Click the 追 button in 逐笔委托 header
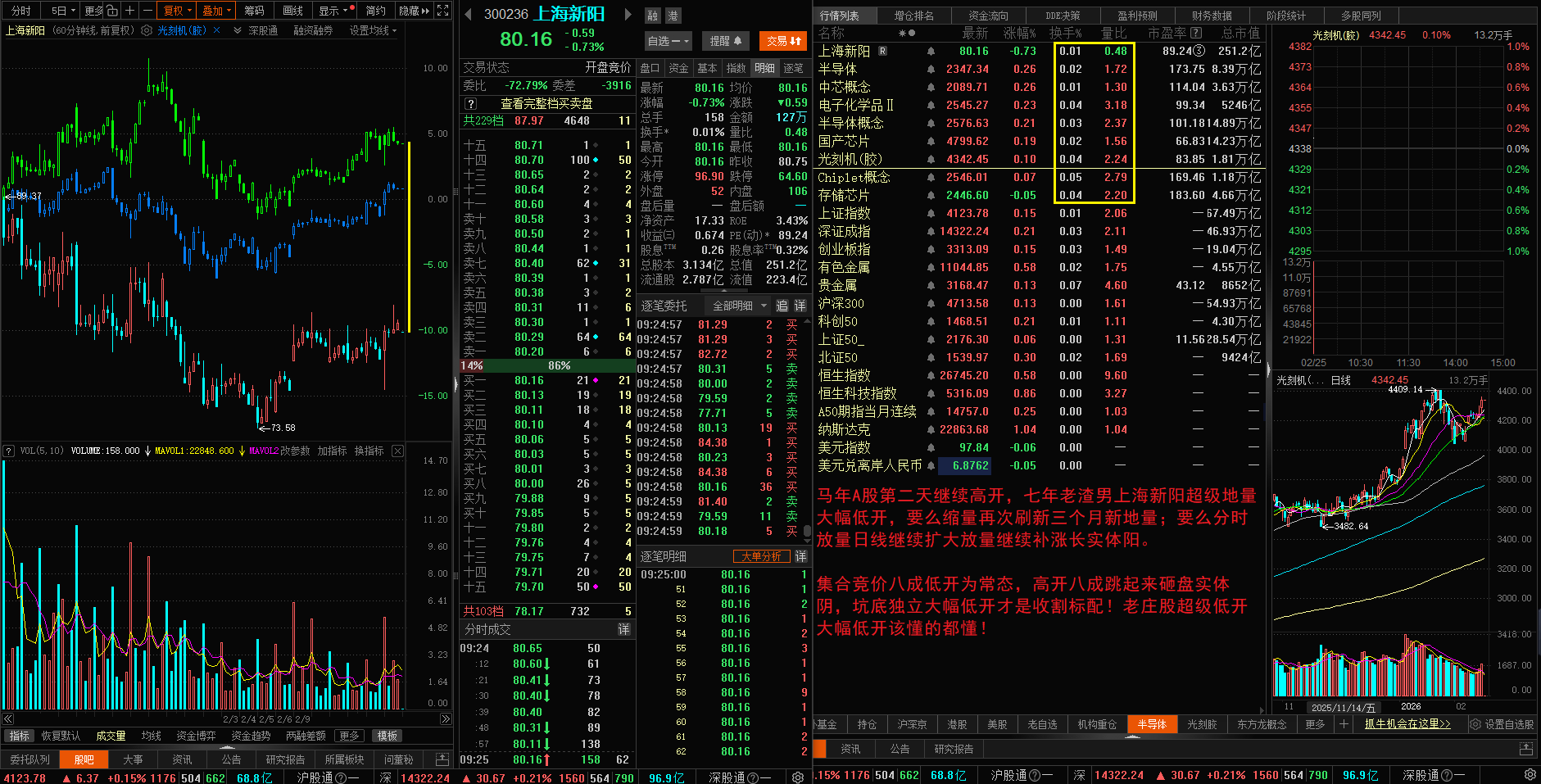The width and height of the screenshot is (1541, 784). click(782, 306)
